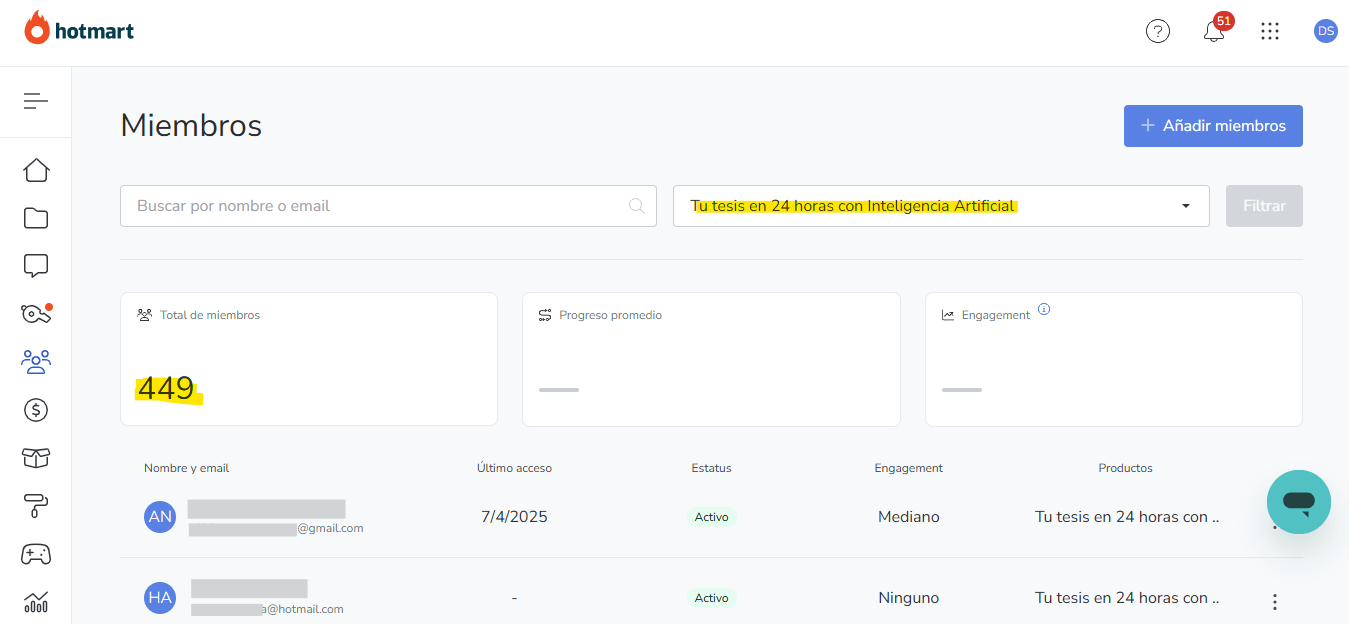Click the Mediano engagement value
Viewport: 1349px width, 624px height.
click(909, 517)
